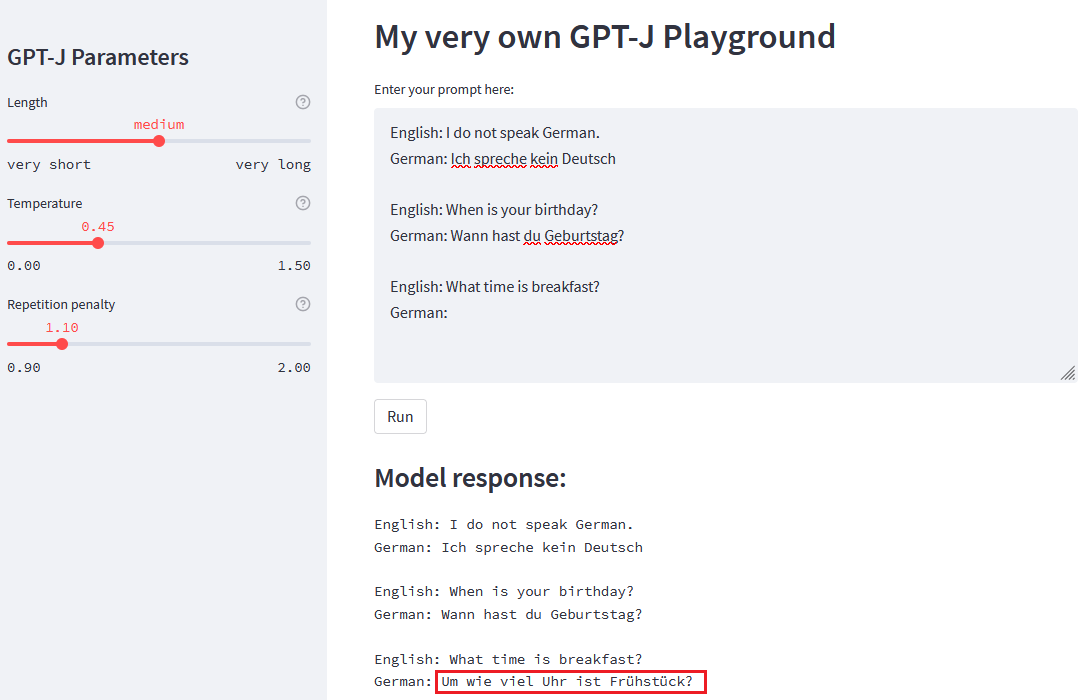1085x700 pixels.
Task: Click the '0.90' repetition penalty minimum
Action: coord(24,367)
